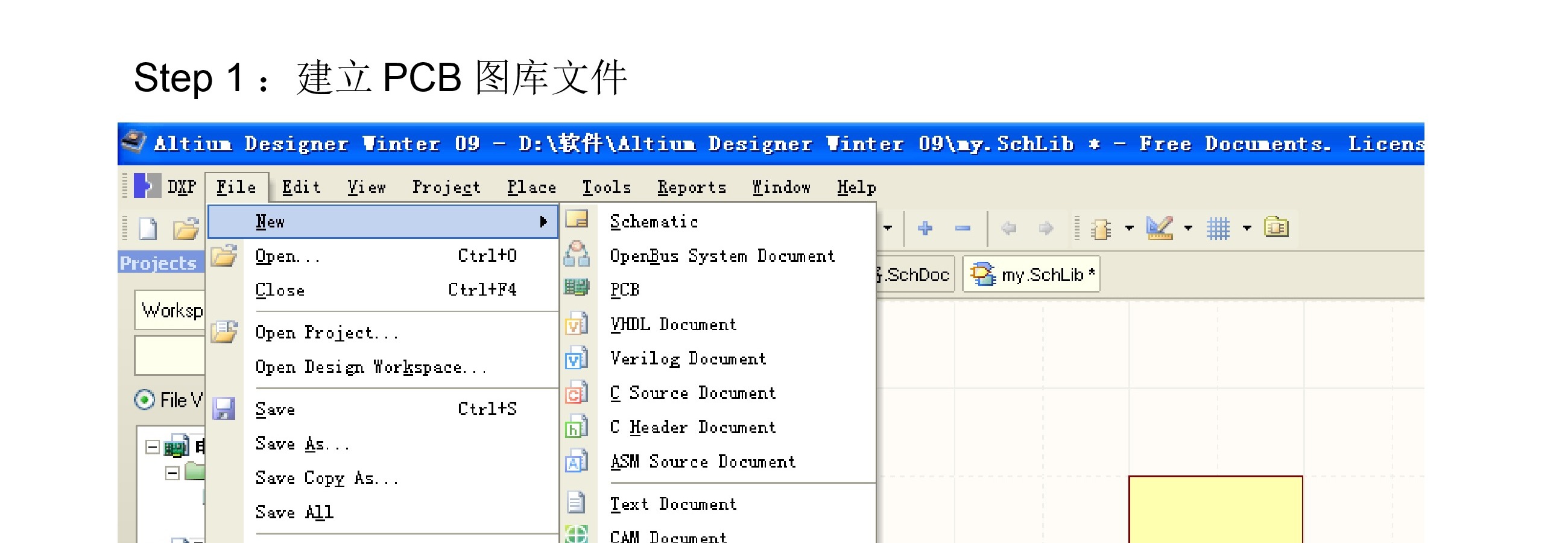Click the Schematic document icon in submenu
1568x543 pixels.
(x=577, y=219)
